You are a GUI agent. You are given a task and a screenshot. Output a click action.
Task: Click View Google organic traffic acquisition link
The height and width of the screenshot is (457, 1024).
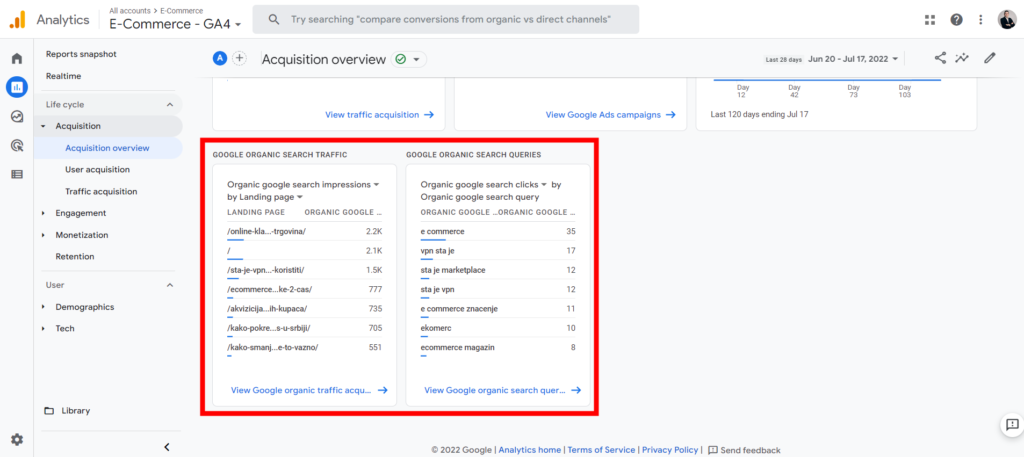coord(309,390)
